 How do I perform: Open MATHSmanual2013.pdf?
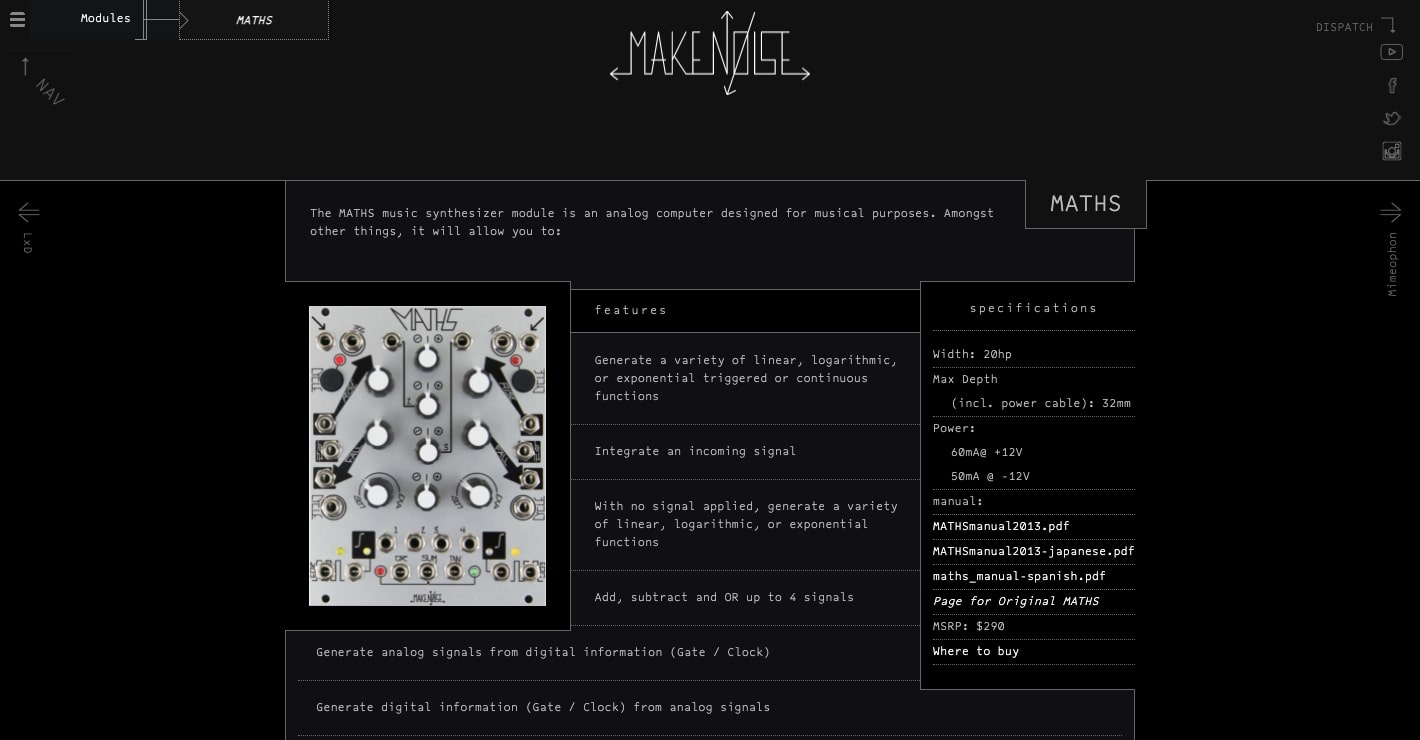[x=1001, y=526]
